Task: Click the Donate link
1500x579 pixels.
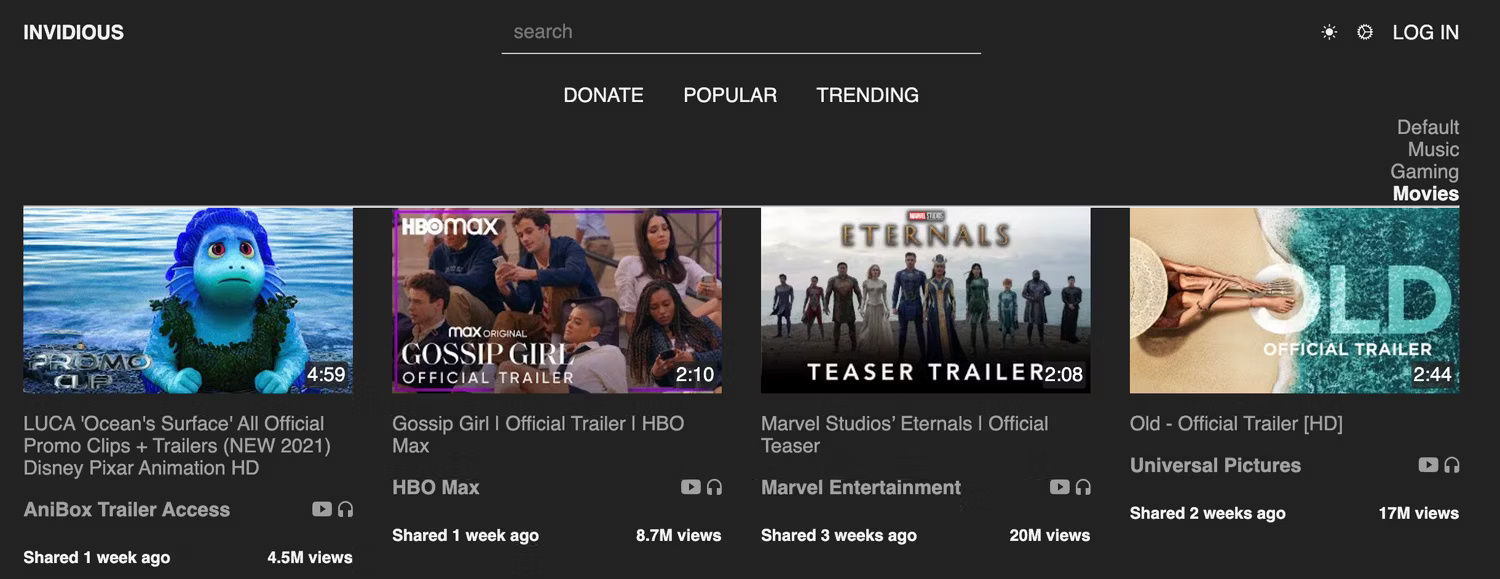Action: click(603, 95)
